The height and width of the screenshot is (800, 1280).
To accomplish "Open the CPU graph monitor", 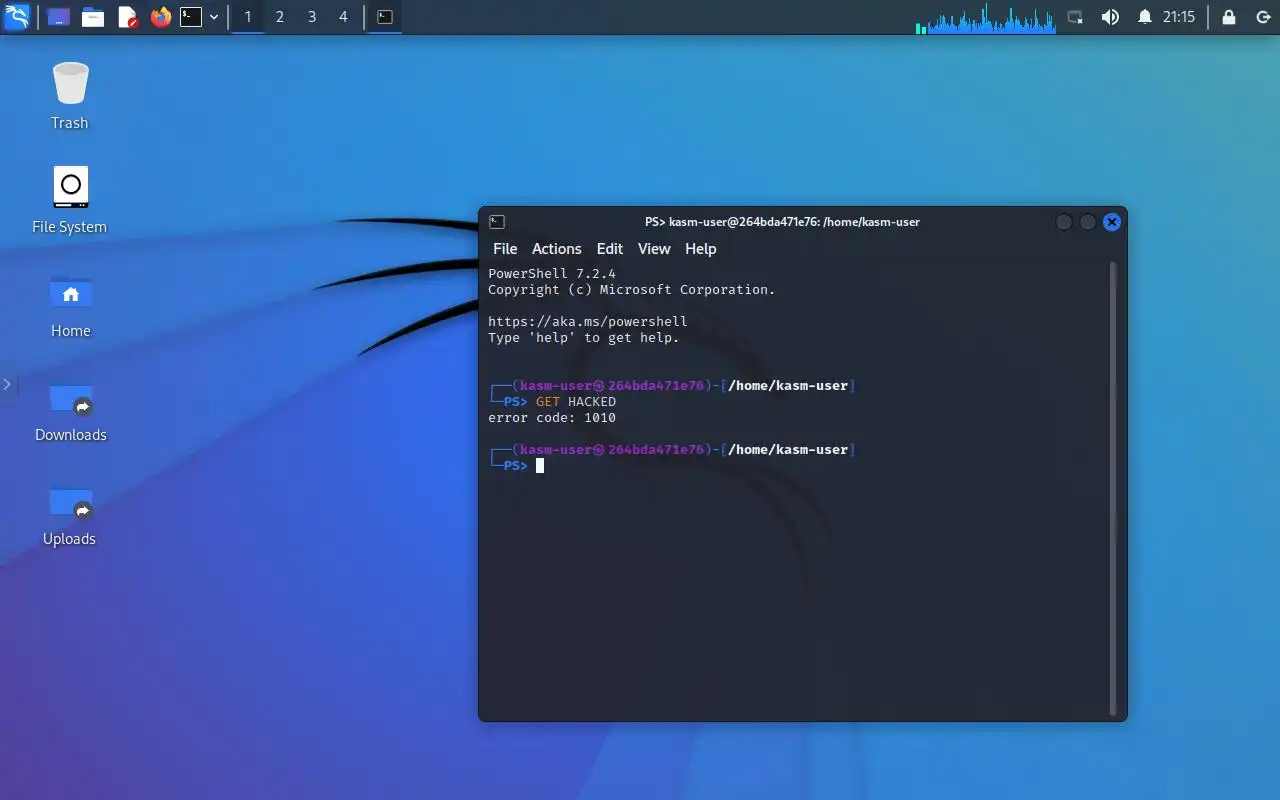I will point(985,17).
